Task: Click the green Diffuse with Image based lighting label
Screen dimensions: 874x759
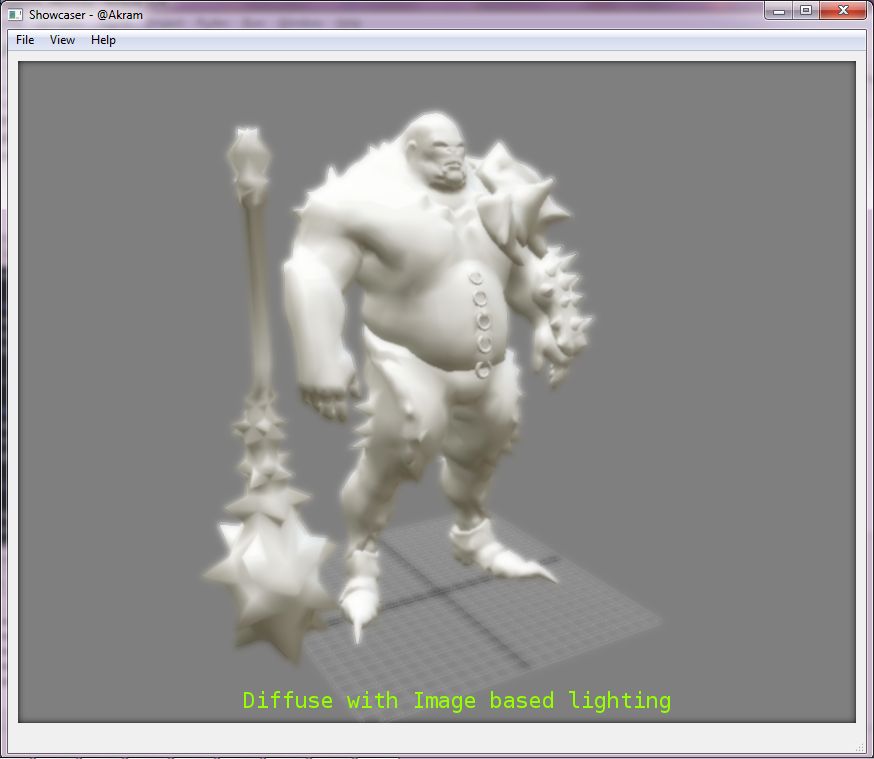Action: pos(456,700)
